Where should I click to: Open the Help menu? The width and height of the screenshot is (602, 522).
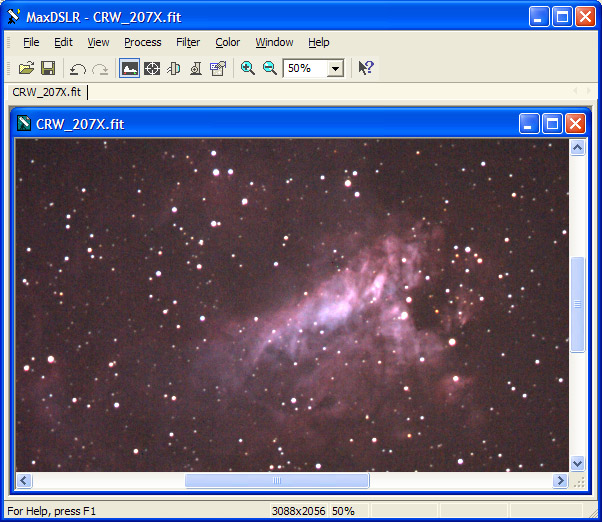coord(319,42)
